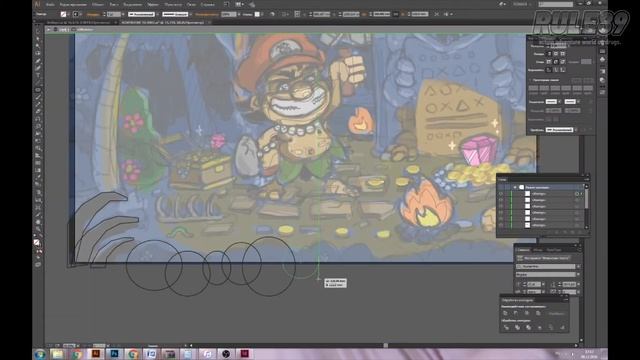Open leading dropdown in Character panel
The width and height of the screenshot is (640, 360).
(578, 284)
